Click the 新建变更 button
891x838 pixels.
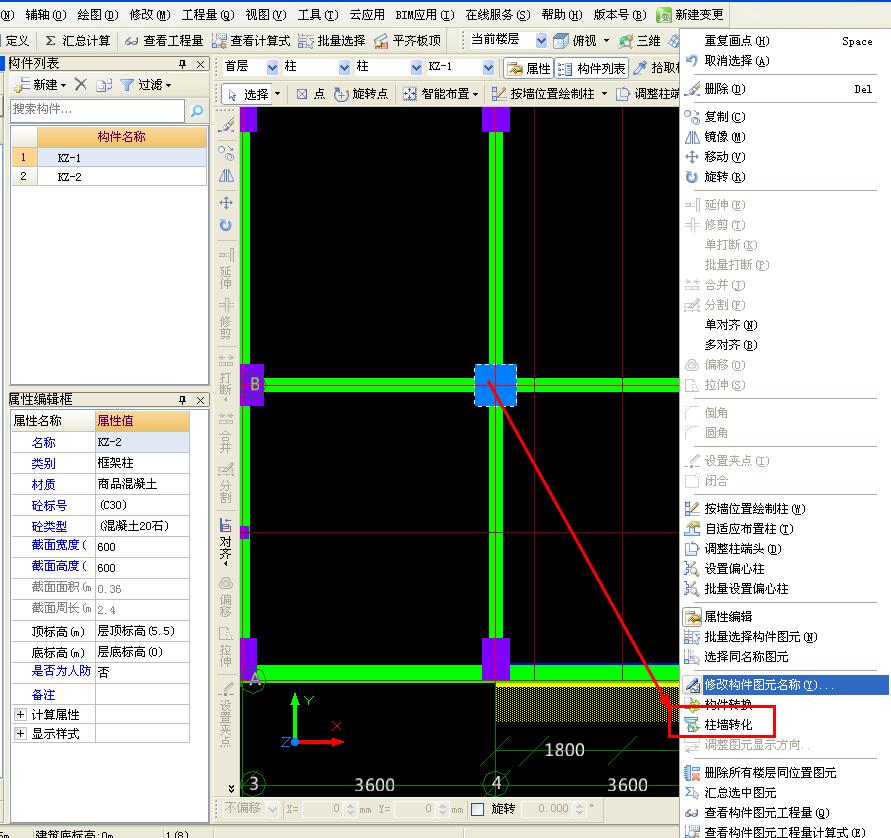(692, 15)
